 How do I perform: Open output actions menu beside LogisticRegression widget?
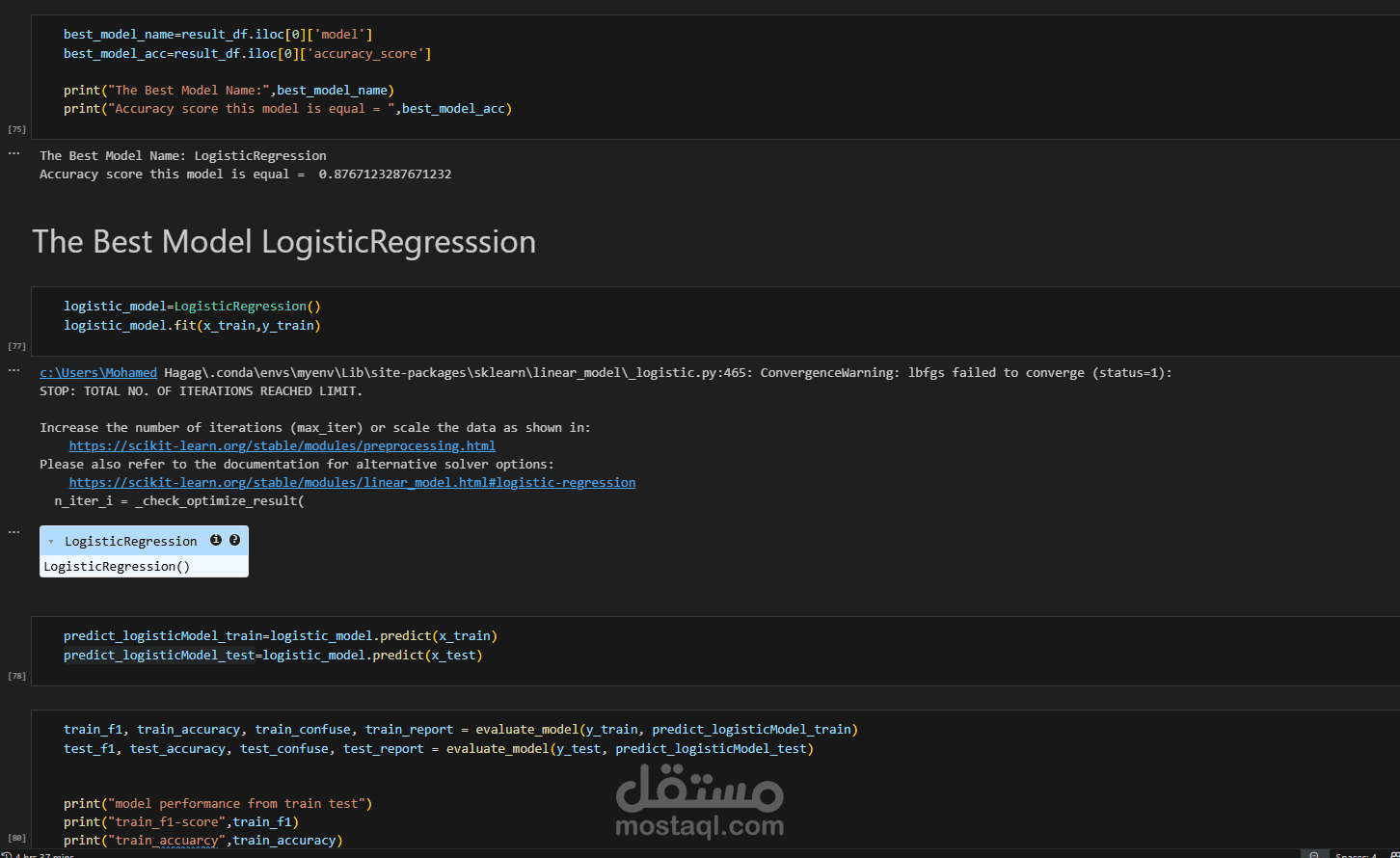point(13,531)
